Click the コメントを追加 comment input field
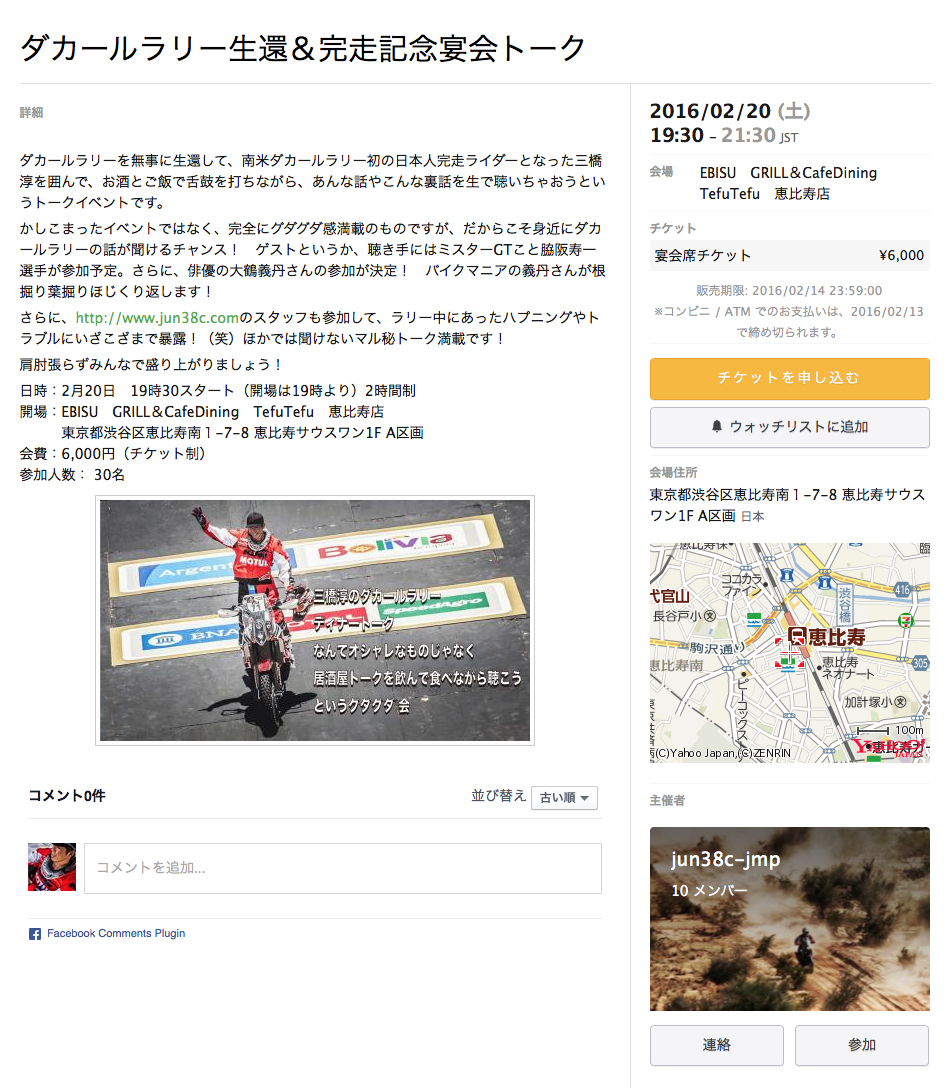The width and height of the screenshot is (951, 1088). point(343,868)
